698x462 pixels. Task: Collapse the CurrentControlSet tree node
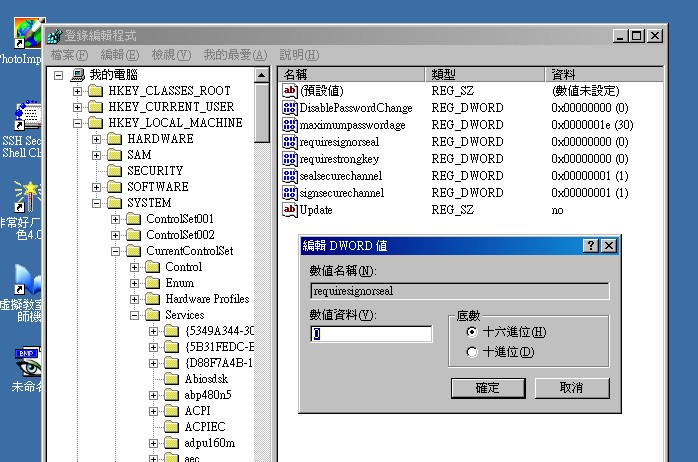point(116,251)
